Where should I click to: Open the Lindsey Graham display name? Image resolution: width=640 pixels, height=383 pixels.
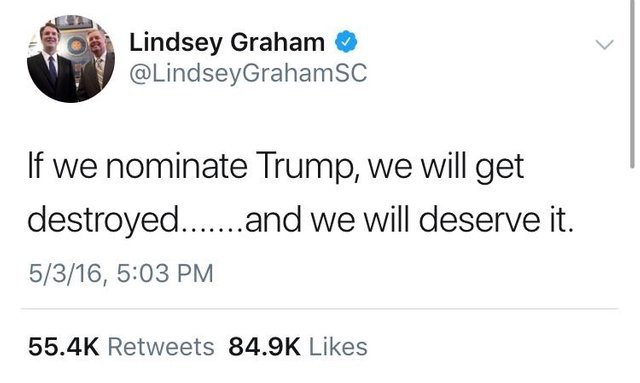click(227, 42)
